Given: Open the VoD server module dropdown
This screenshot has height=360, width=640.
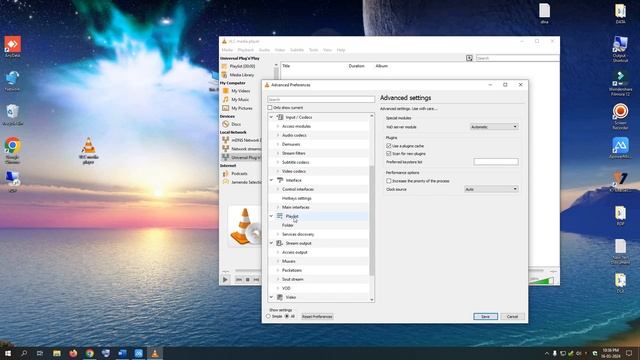Looking at the screenshot, I should [494, 127].
